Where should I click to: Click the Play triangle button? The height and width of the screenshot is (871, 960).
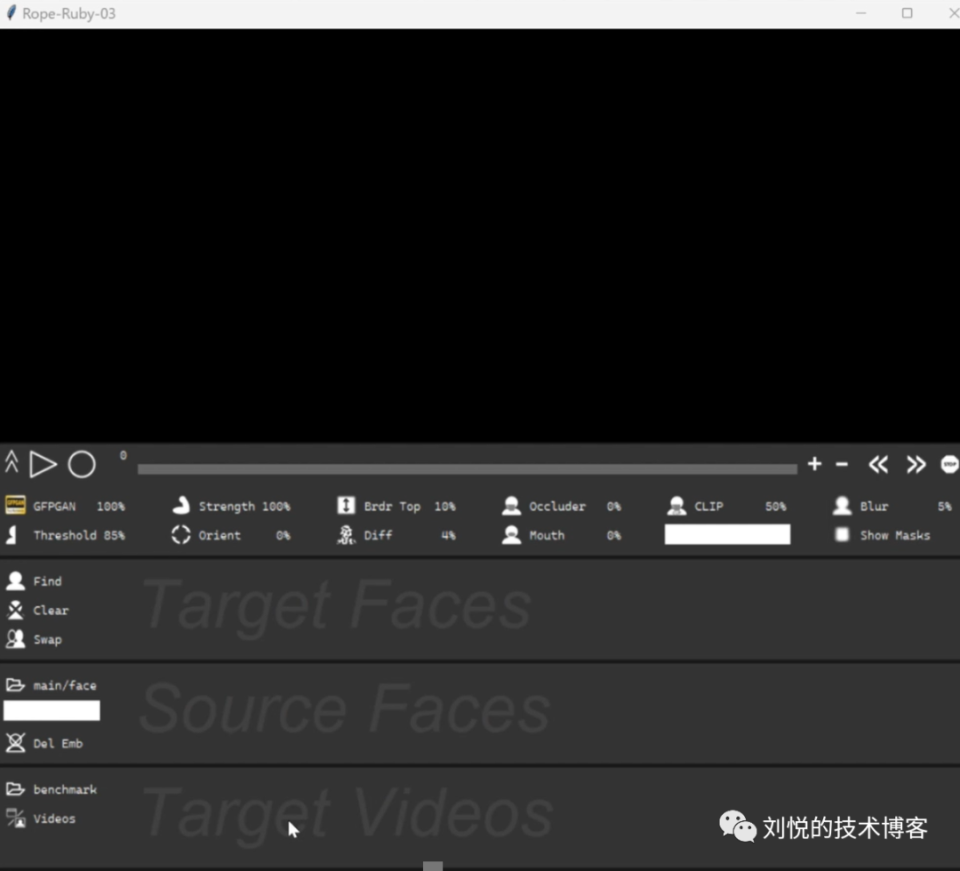click(x=43, y=464)
